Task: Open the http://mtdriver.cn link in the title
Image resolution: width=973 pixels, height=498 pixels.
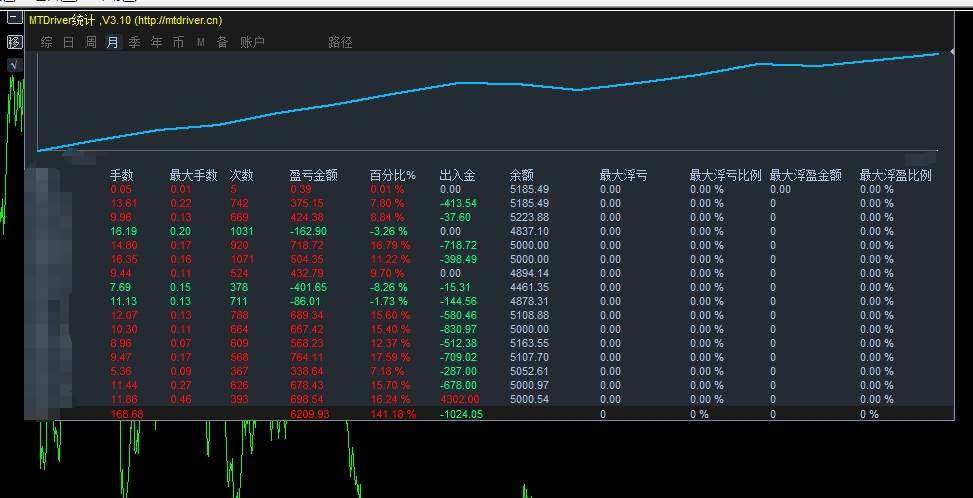Action: (178, 20)
